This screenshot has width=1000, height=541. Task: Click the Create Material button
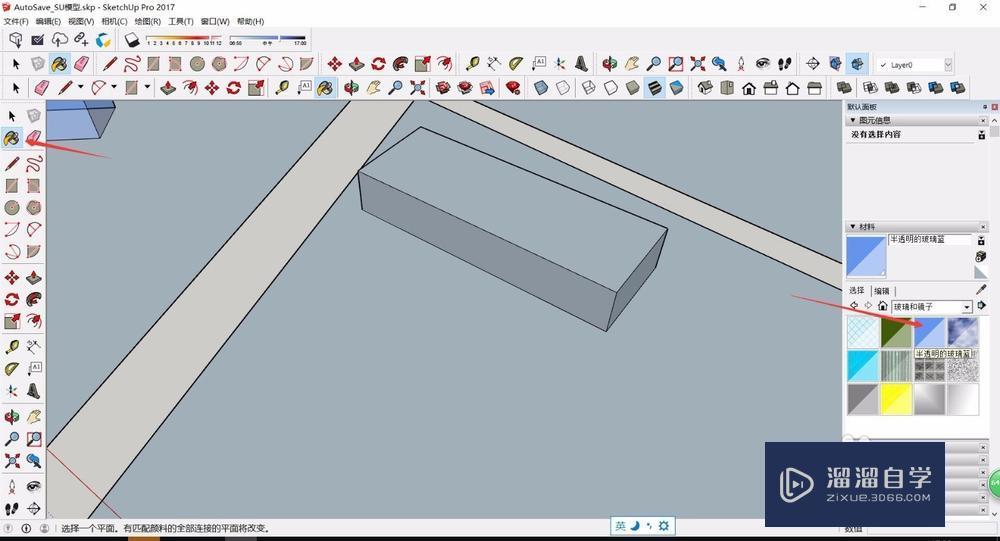(x=982, y=256)
